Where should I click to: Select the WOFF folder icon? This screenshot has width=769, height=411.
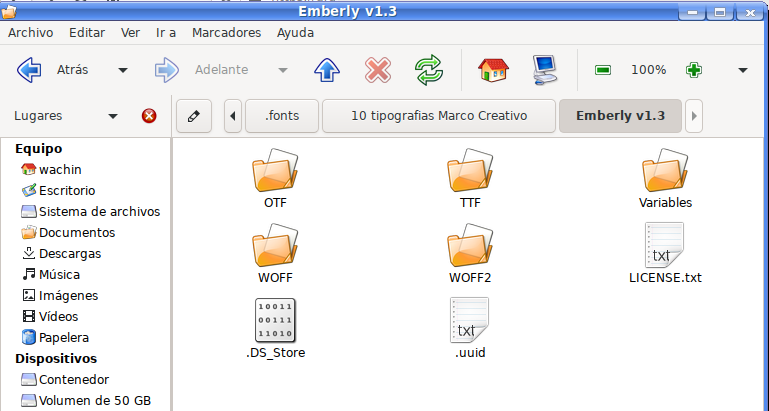coord(275,245)
